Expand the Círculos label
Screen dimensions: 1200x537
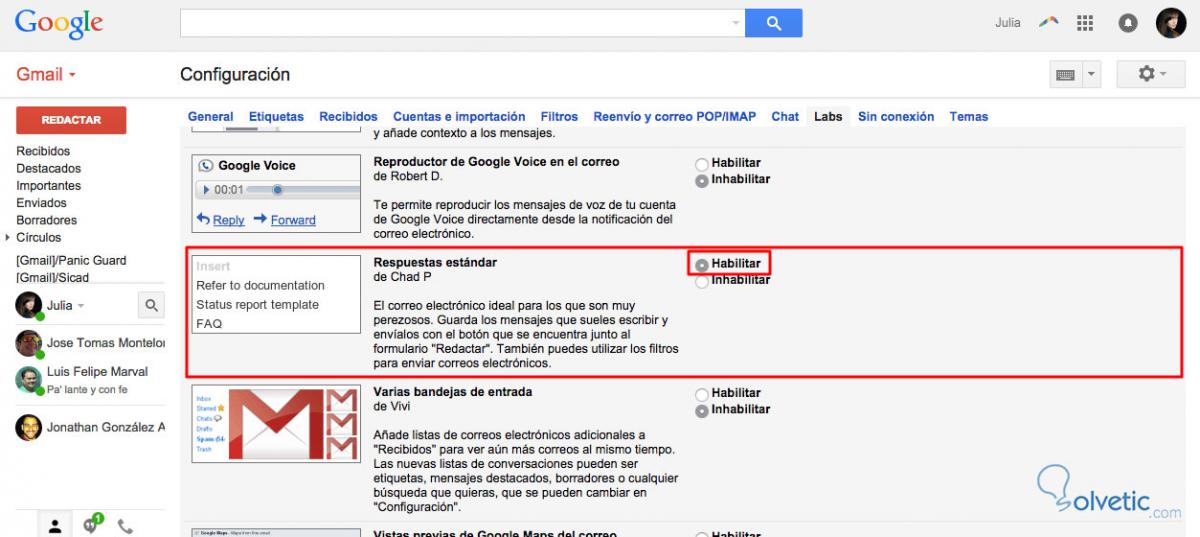coord(8,238)
